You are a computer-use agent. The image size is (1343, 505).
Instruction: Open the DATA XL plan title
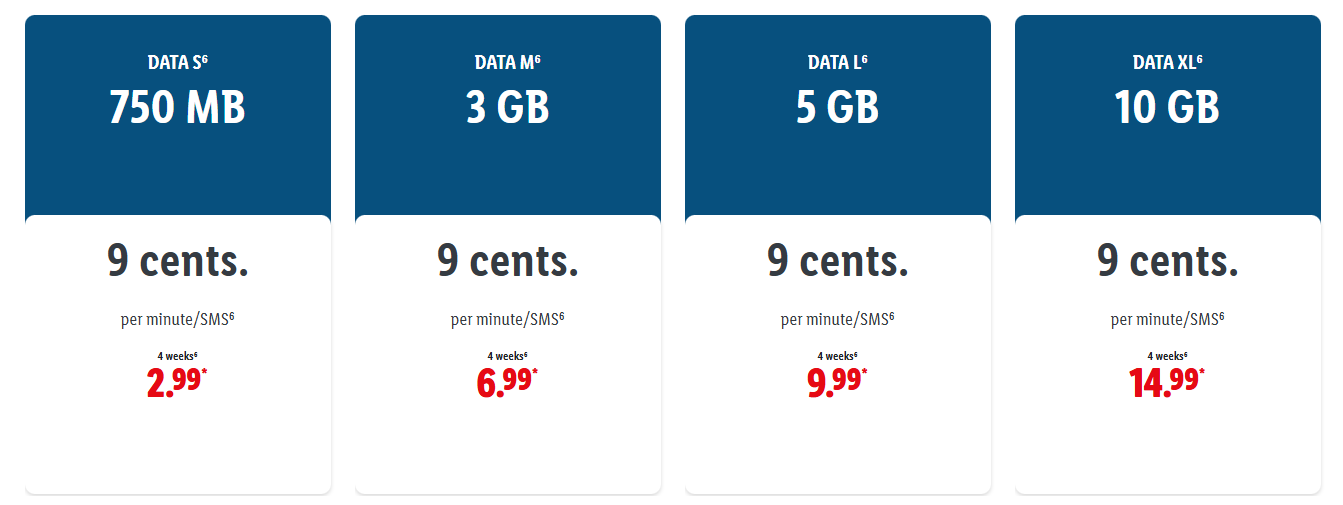[1167, 62]
